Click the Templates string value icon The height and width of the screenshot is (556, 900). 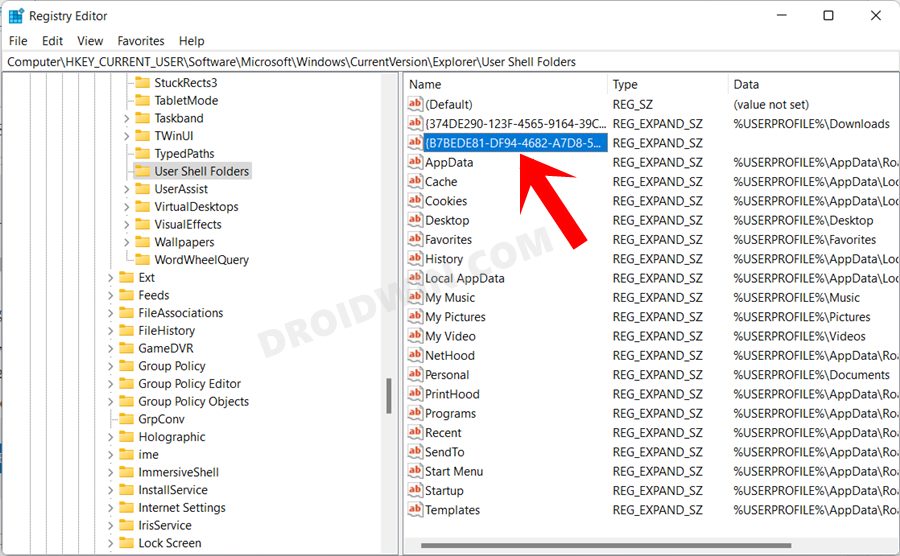click(x=415, y=510)
